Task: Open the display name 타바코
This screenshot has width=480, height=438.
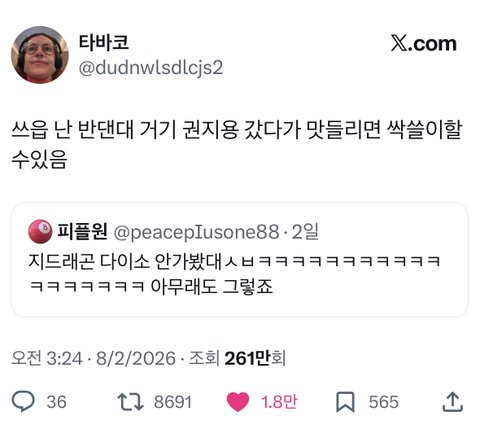Action: 104,42
